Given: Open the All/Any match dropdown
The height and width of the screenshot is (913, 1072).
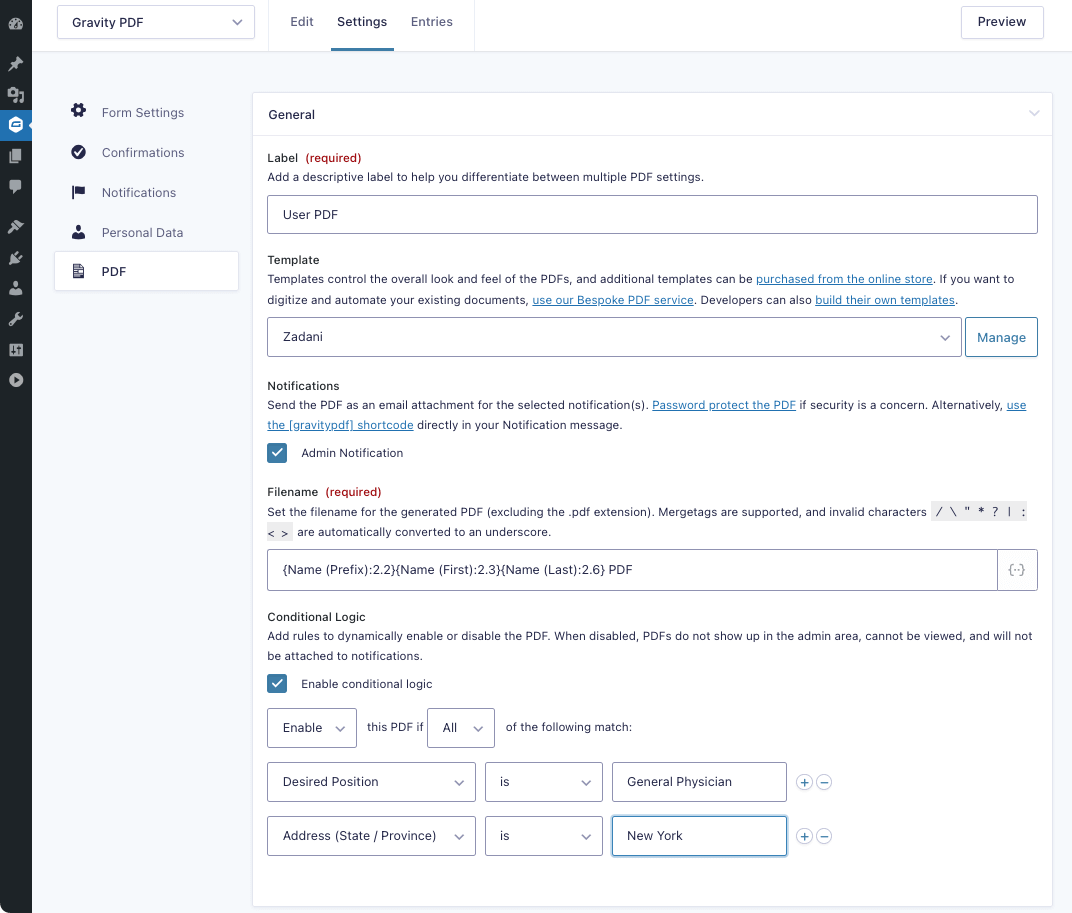Looking at the screenshot, I should (460, 728).
